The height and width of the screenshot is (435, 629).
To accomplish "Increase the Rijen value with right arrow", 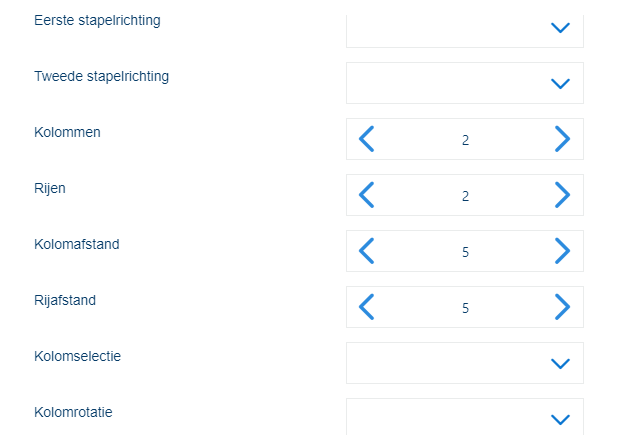I will click(x=562, y=195).
